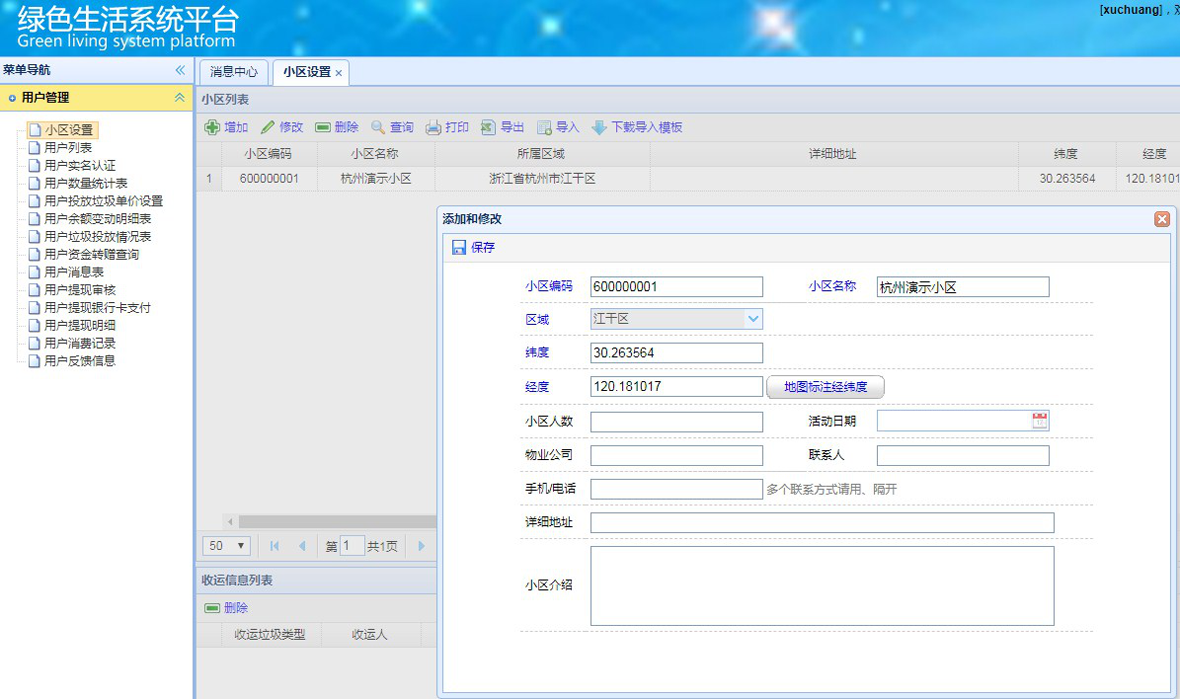
Task: Click the 小区编码 input field
Action: pos(677,287)
